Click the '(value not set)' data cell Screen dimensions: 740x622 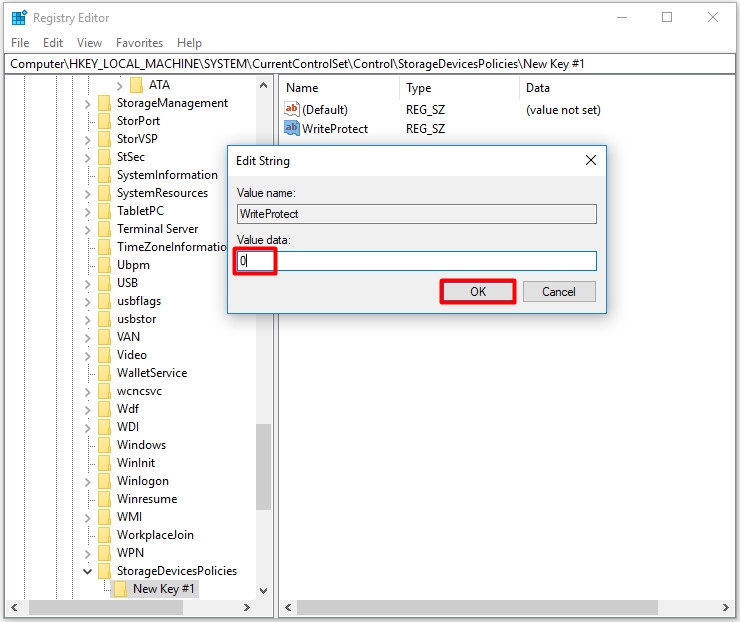point(563,109)
